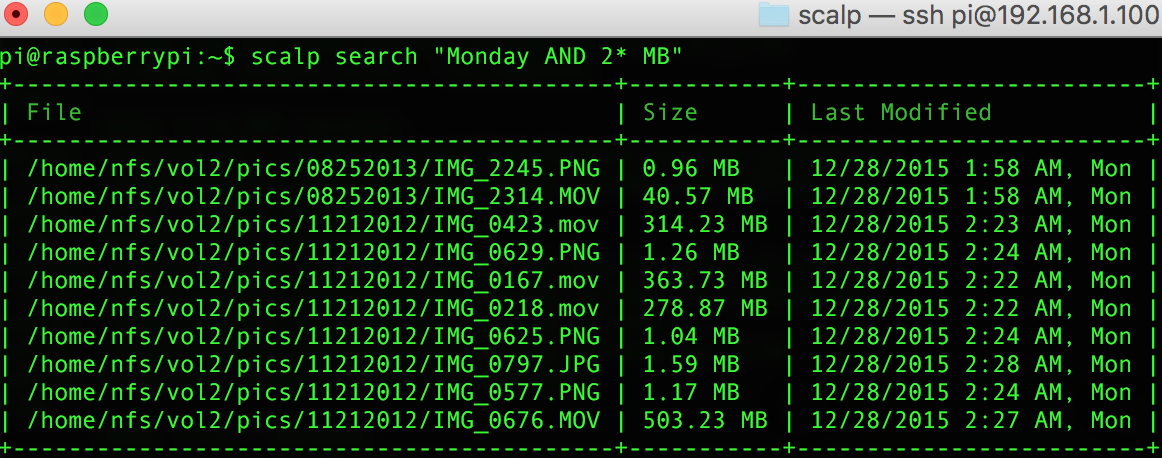Select the IMG_2314.MOV file path

(313, 196)
